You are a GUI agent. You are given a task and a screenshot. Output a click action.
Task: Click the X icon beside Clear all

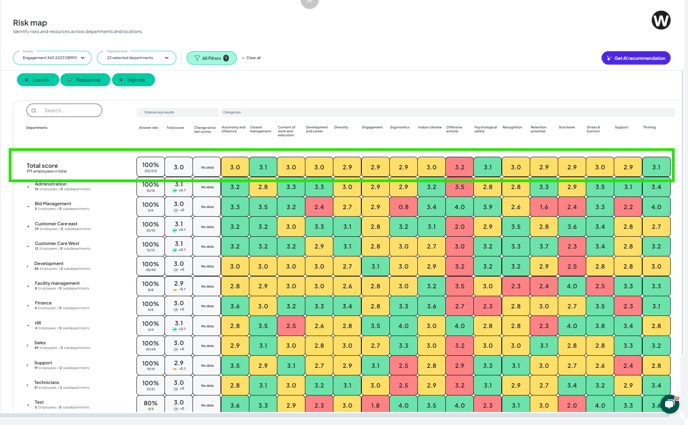(x=243, y=58)
